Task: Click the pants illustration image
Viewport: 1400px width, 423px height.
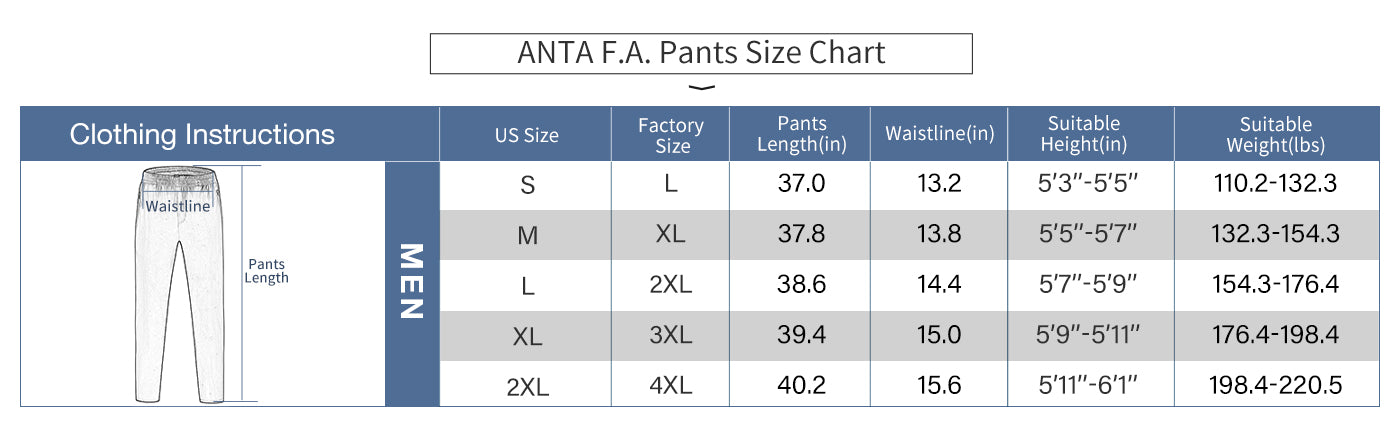Action: tap(177, 285)
